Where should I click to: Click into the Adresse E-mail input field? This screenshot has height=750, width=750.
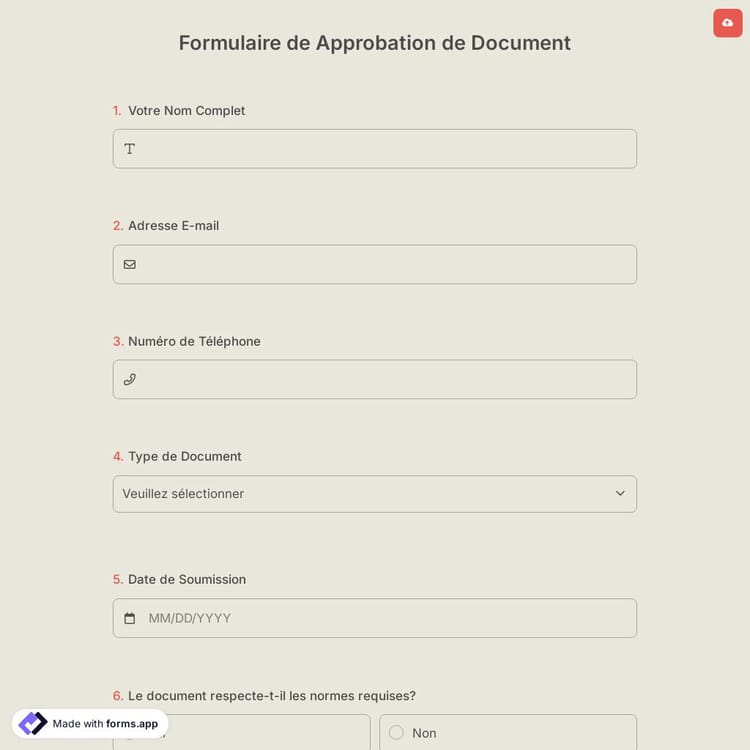pyautogui.click(x=385, y=265)
